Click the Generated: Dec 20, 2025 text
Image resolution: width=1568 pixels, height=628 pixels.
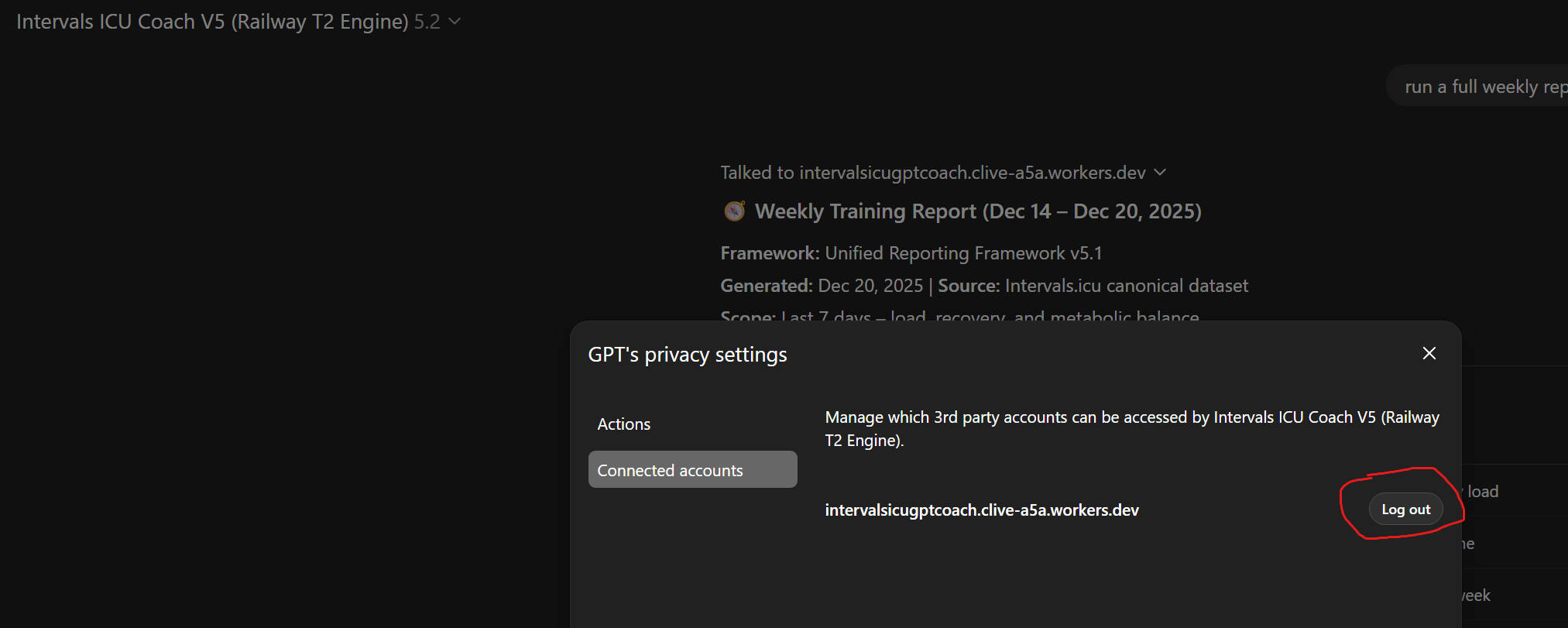tap(822, 286)
